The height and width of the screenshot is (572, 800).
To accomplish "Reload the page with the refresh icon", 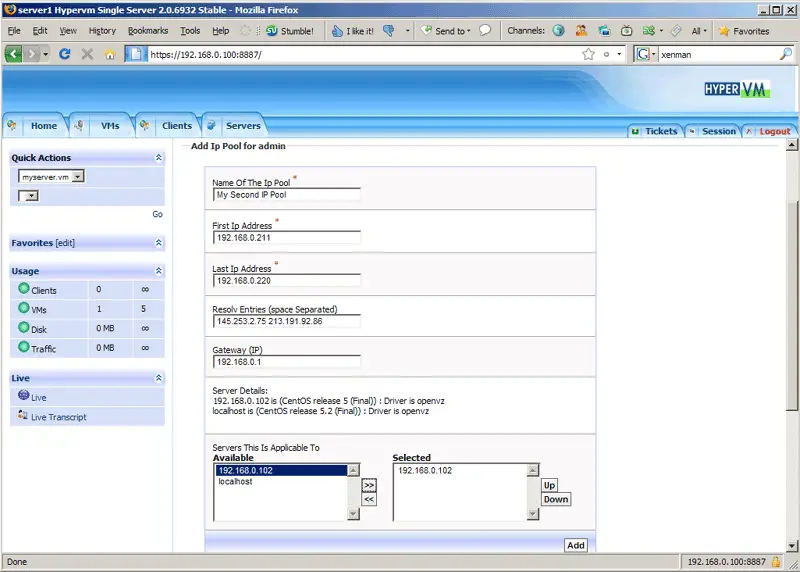I will (65, 54).
